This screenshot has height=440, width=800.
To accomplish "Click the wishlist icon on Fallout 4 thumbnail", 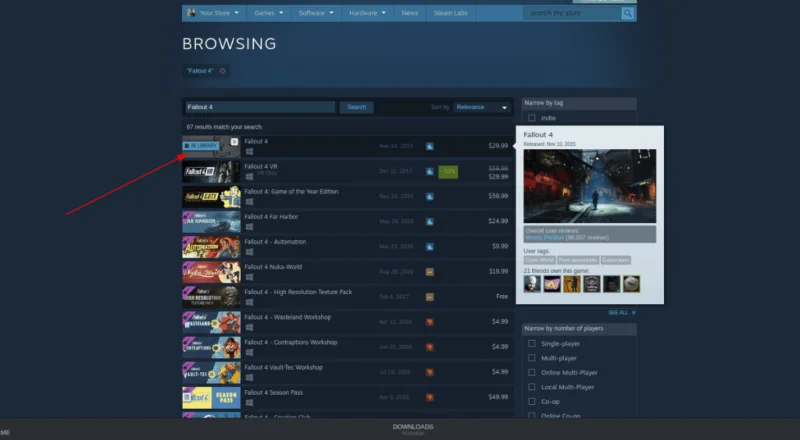I will pyautogui.click(x=234, y=141).
